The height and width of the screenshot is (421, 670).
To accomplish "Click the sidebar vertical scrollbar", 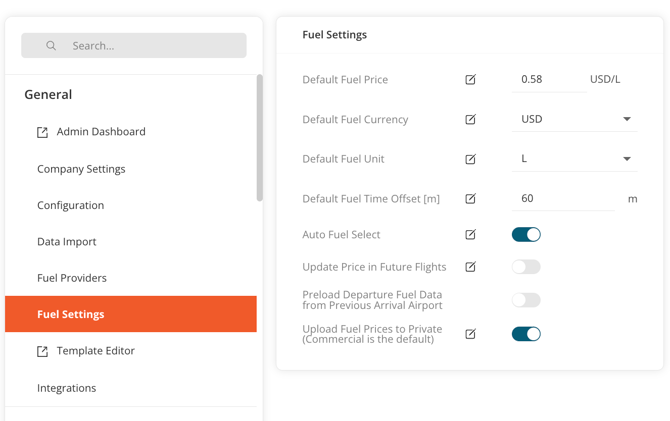I will click(260, 140).
